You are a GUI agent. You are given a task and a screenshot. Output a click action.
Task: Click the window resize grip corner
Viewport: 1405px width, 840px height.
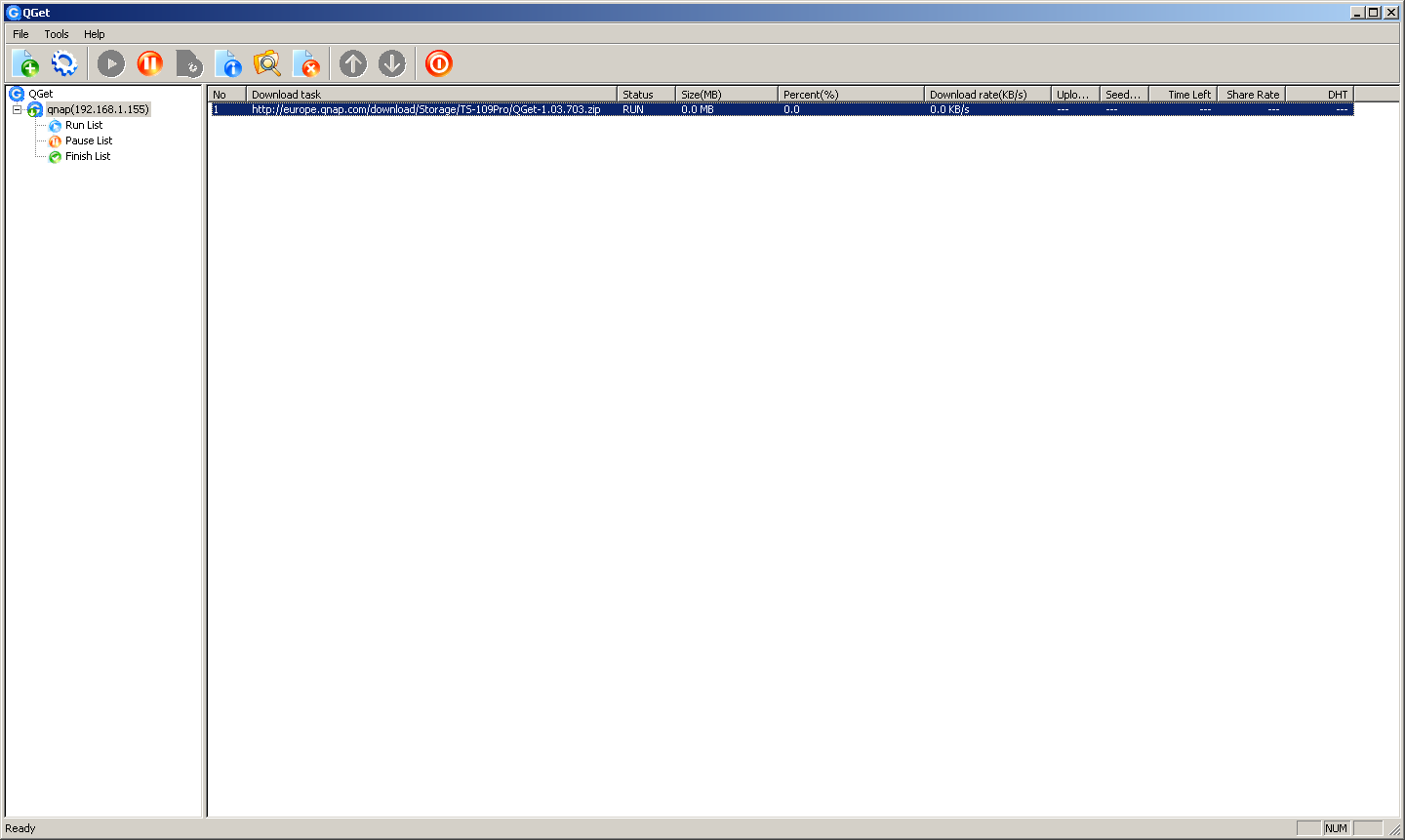(1395, 830)
